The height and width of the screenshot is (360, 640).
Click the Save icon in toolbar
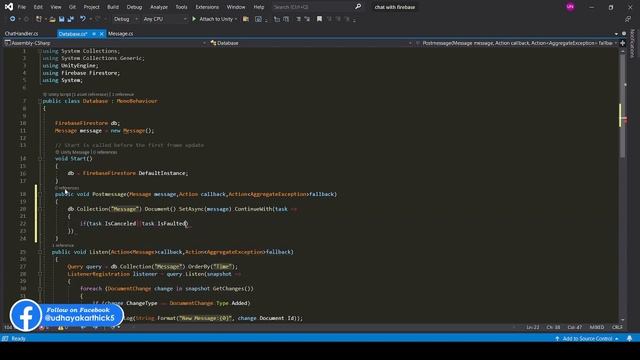click(x=62, y=19)
